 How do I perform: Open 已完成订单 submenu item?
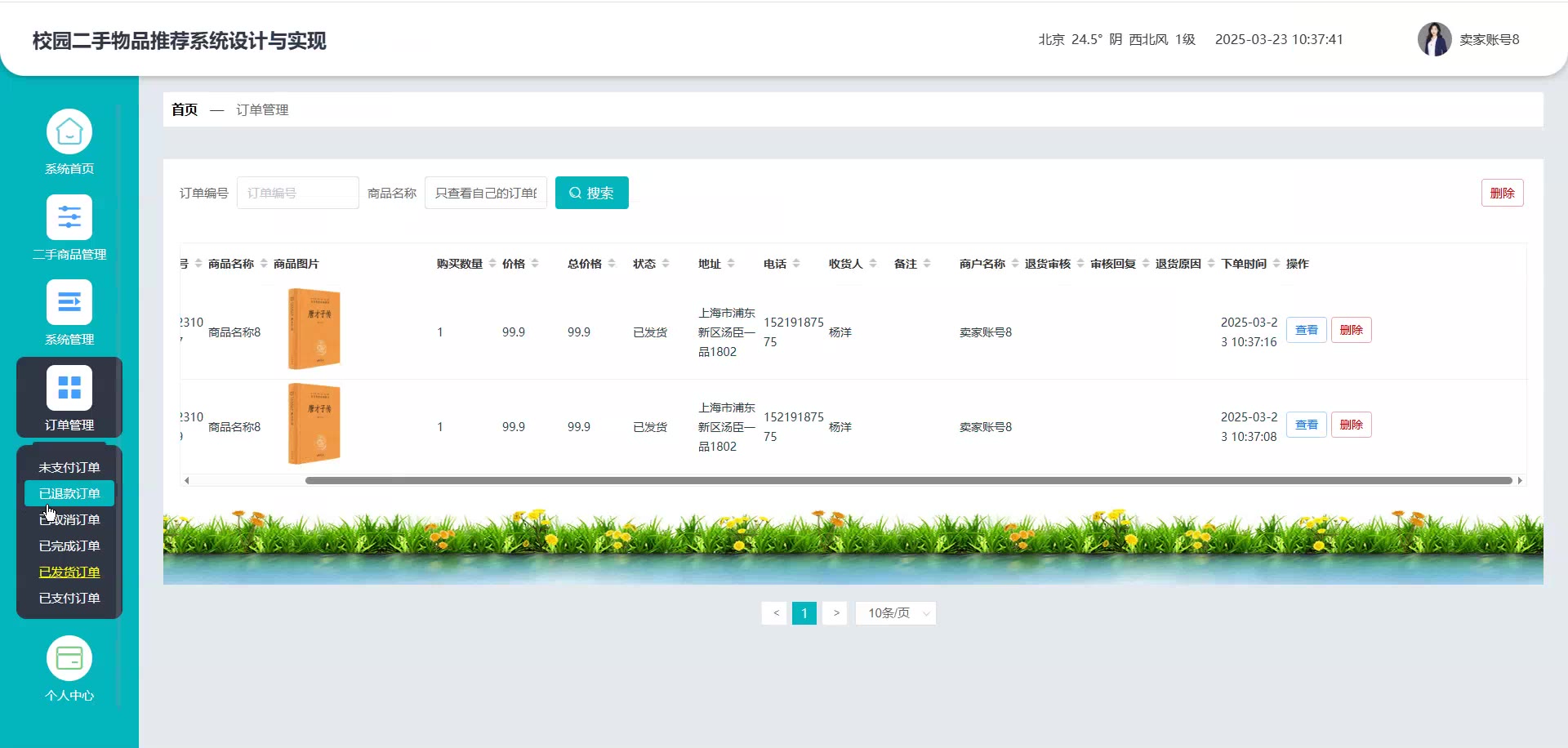pos(69,545)
